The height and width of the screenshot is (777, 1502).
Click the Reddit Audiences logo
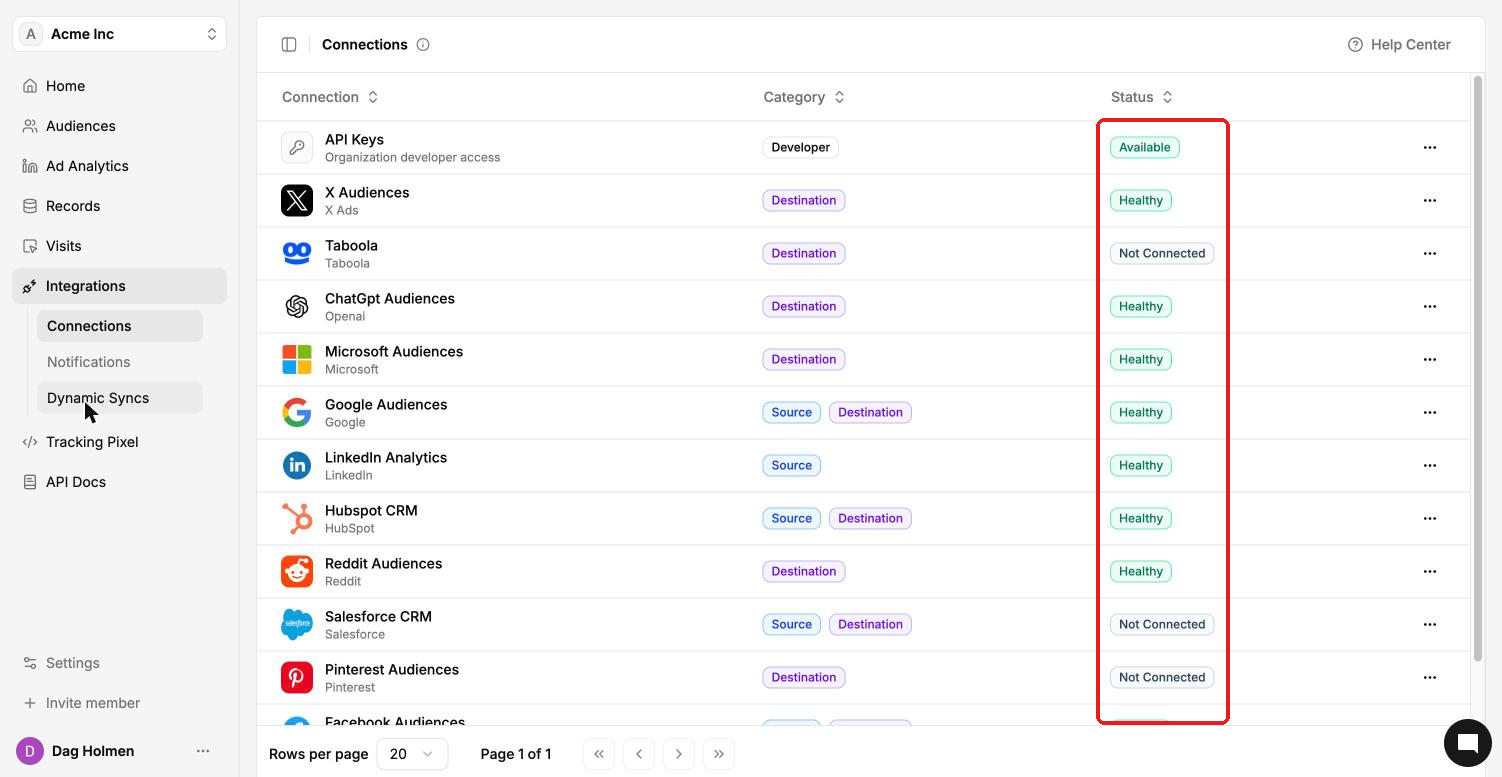tap(297, 572)
